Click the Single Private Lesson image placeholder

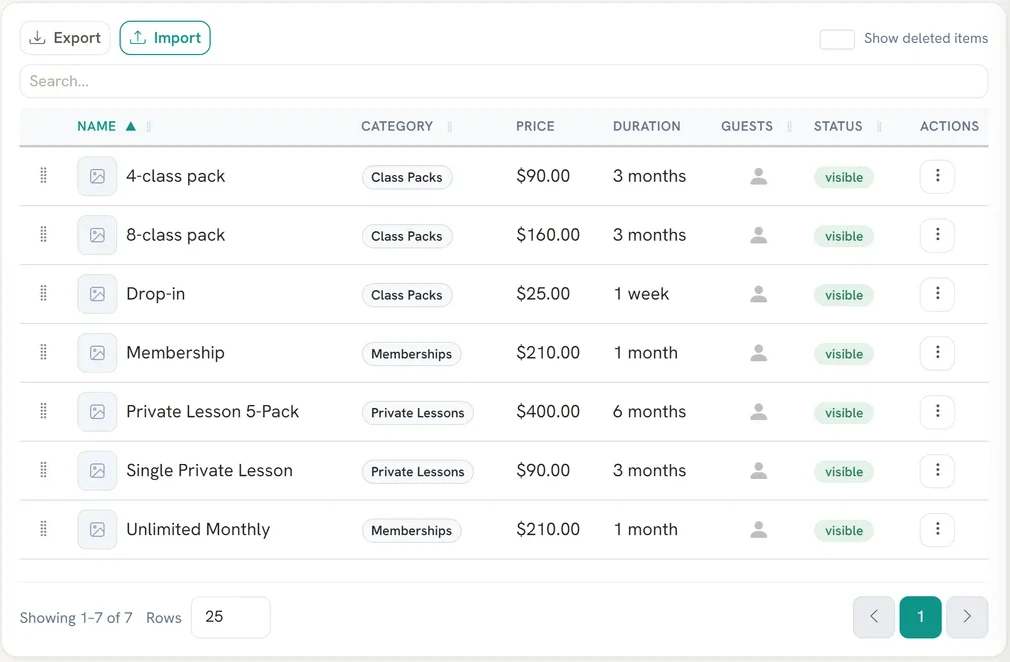pos(97,471)
